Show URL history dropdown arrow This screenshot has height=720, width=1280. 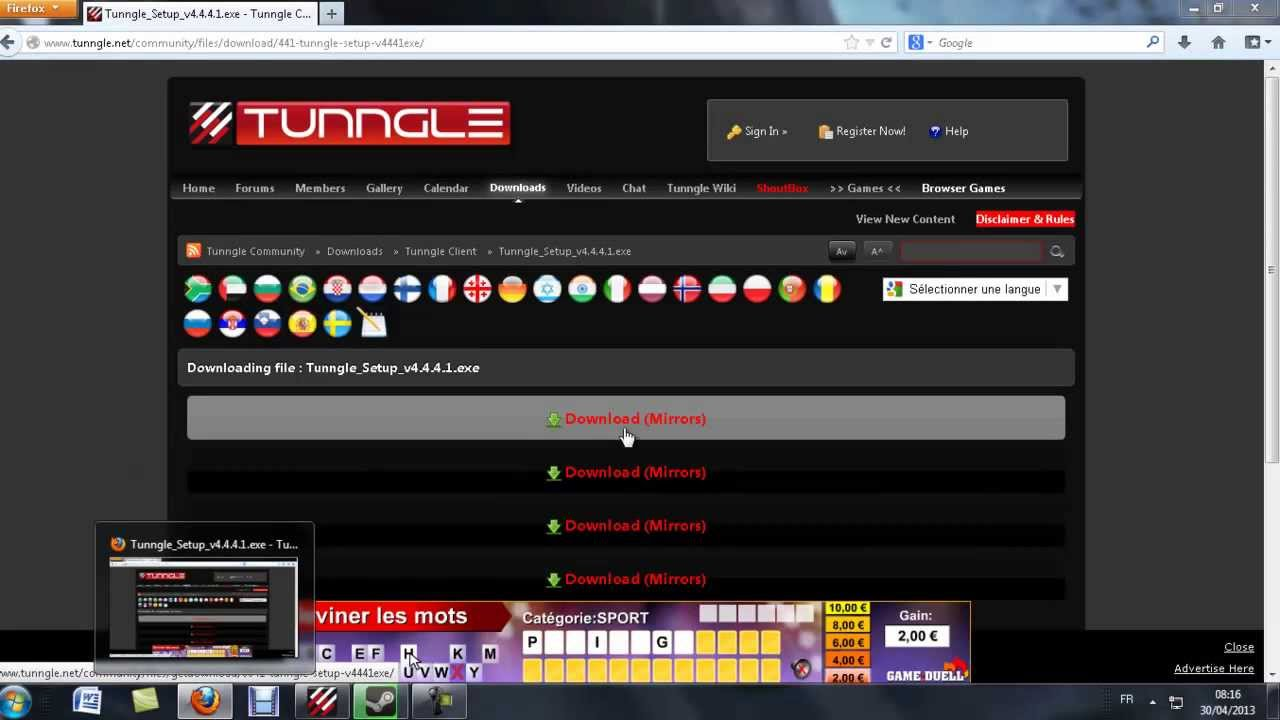870,42
